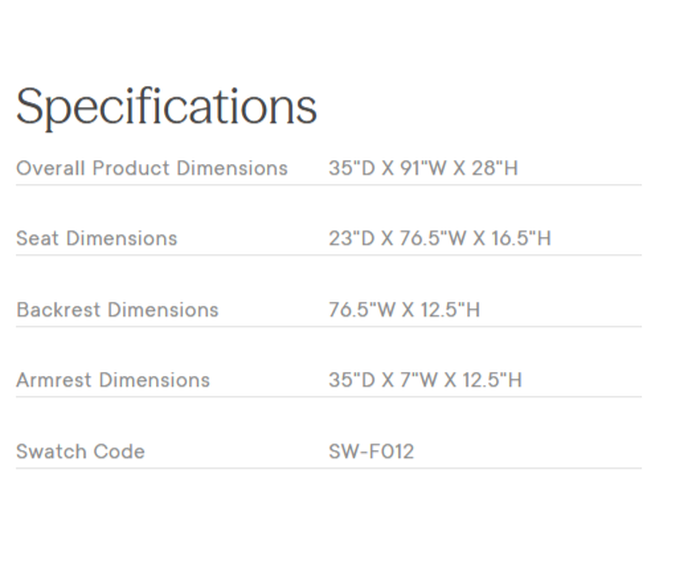Click the Swatch Code label
The height and width of the screenshot is (580, 700).
80,451
